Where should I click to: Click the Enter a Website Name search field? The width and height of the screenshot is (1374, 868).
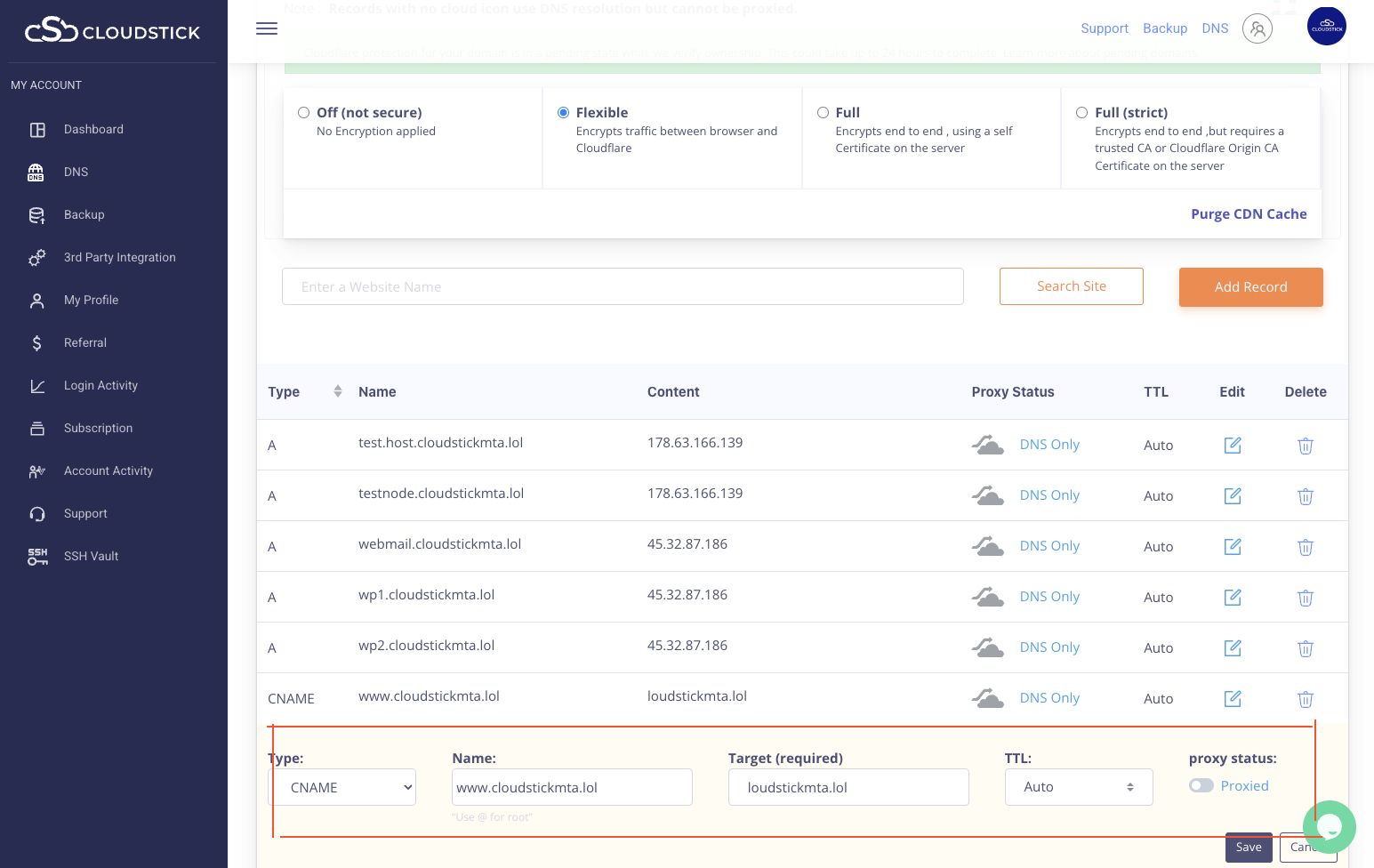623,286
